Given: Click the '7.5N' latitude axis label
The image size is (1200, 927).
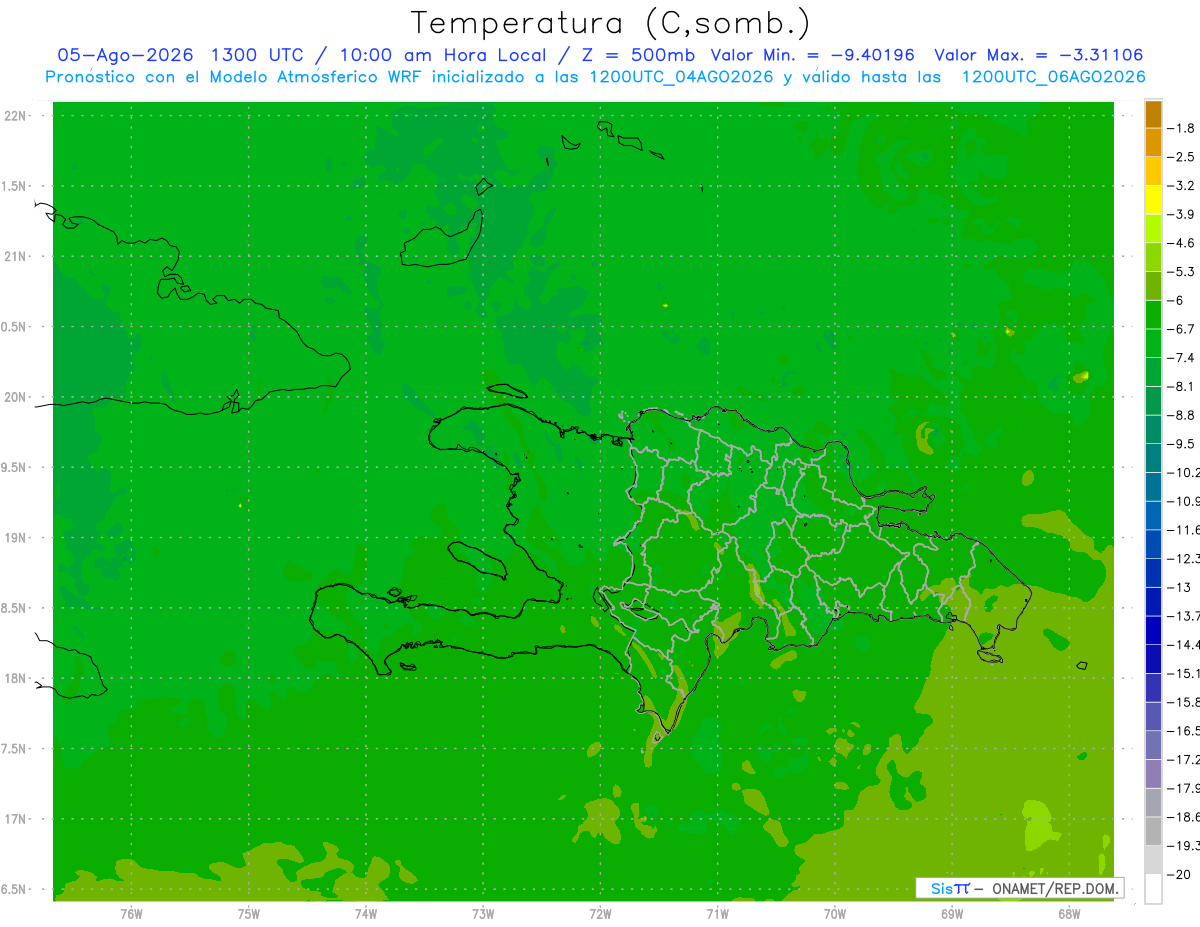Looking at the screenshot, I should click(14, 749).
